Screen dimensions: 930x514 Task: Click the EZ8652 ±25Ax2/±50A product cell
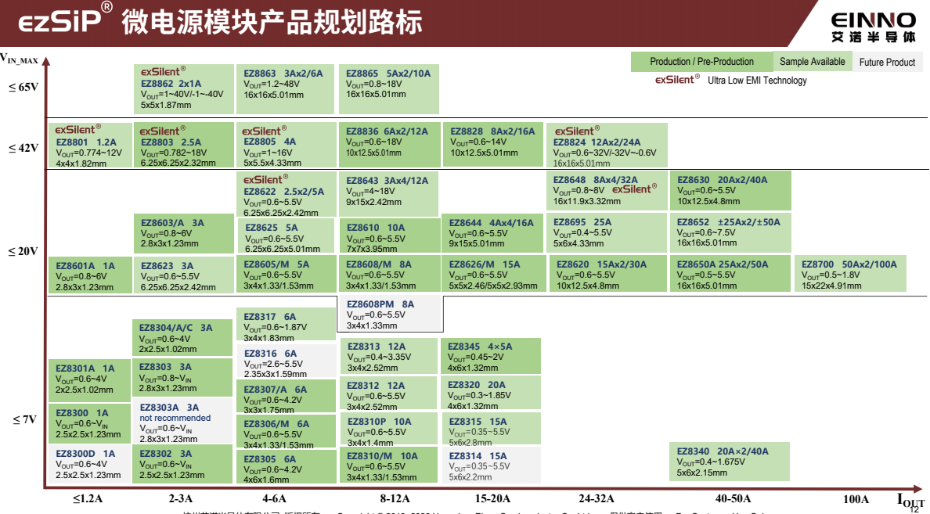click(730, 232)
